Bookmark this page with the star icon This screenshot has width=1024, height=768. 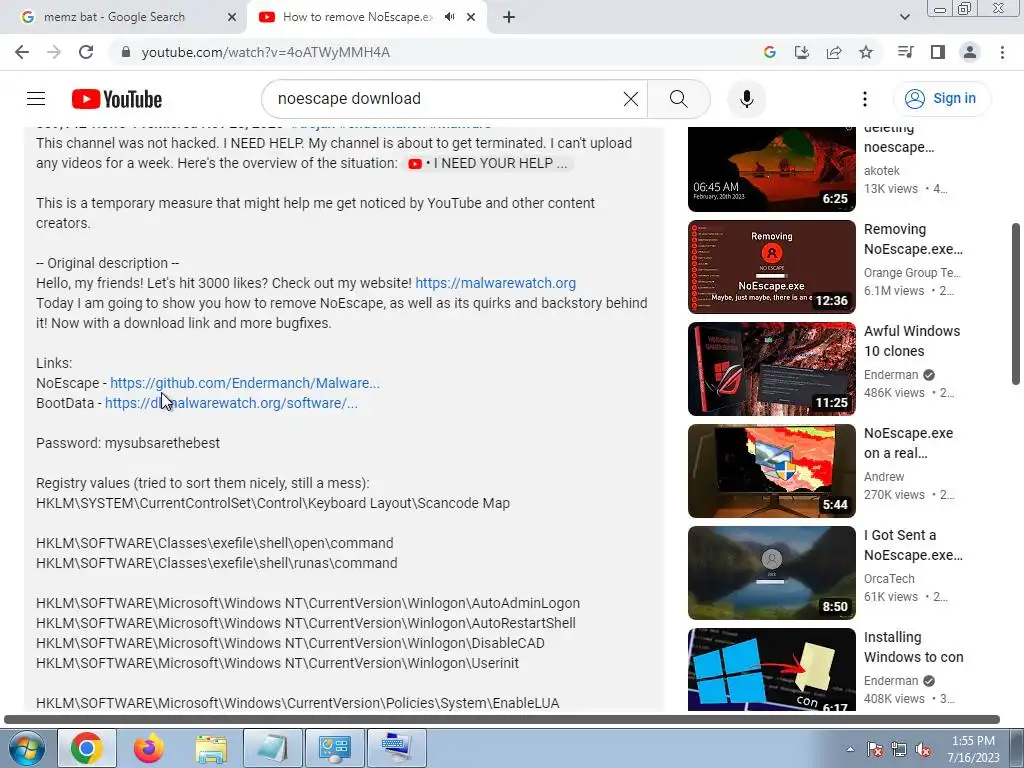coord(866,52)
